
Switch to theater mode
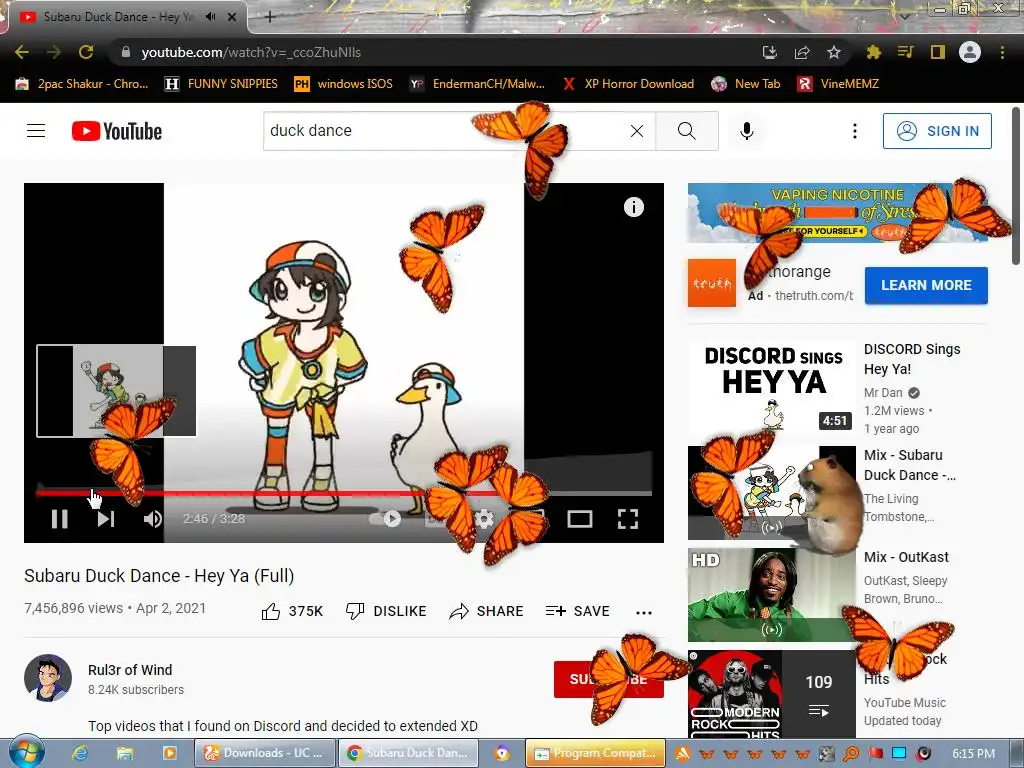point(580,519)
